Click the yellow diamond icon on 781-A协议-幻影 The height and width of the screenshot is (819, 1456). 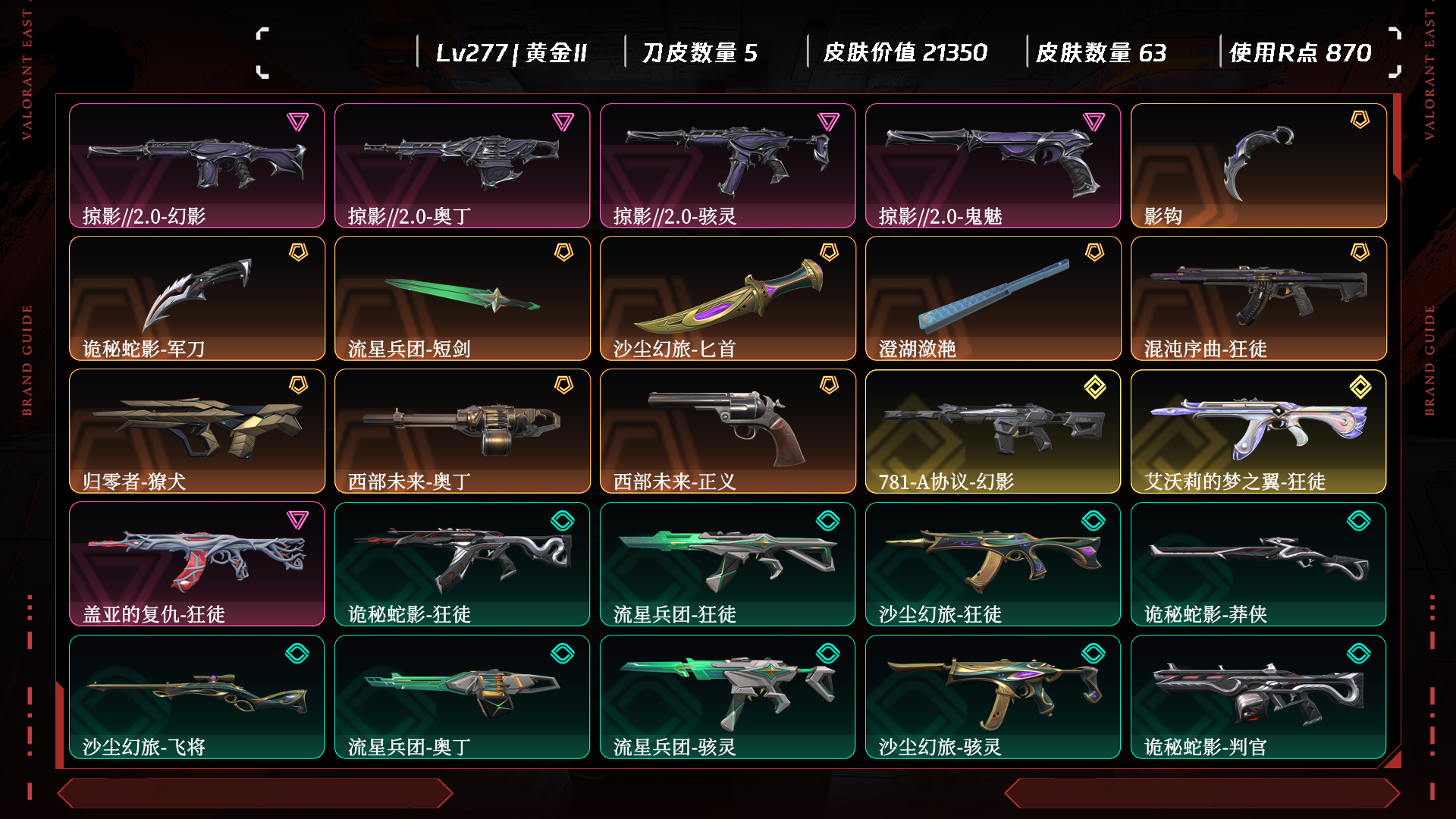[x=1094, y=387]
